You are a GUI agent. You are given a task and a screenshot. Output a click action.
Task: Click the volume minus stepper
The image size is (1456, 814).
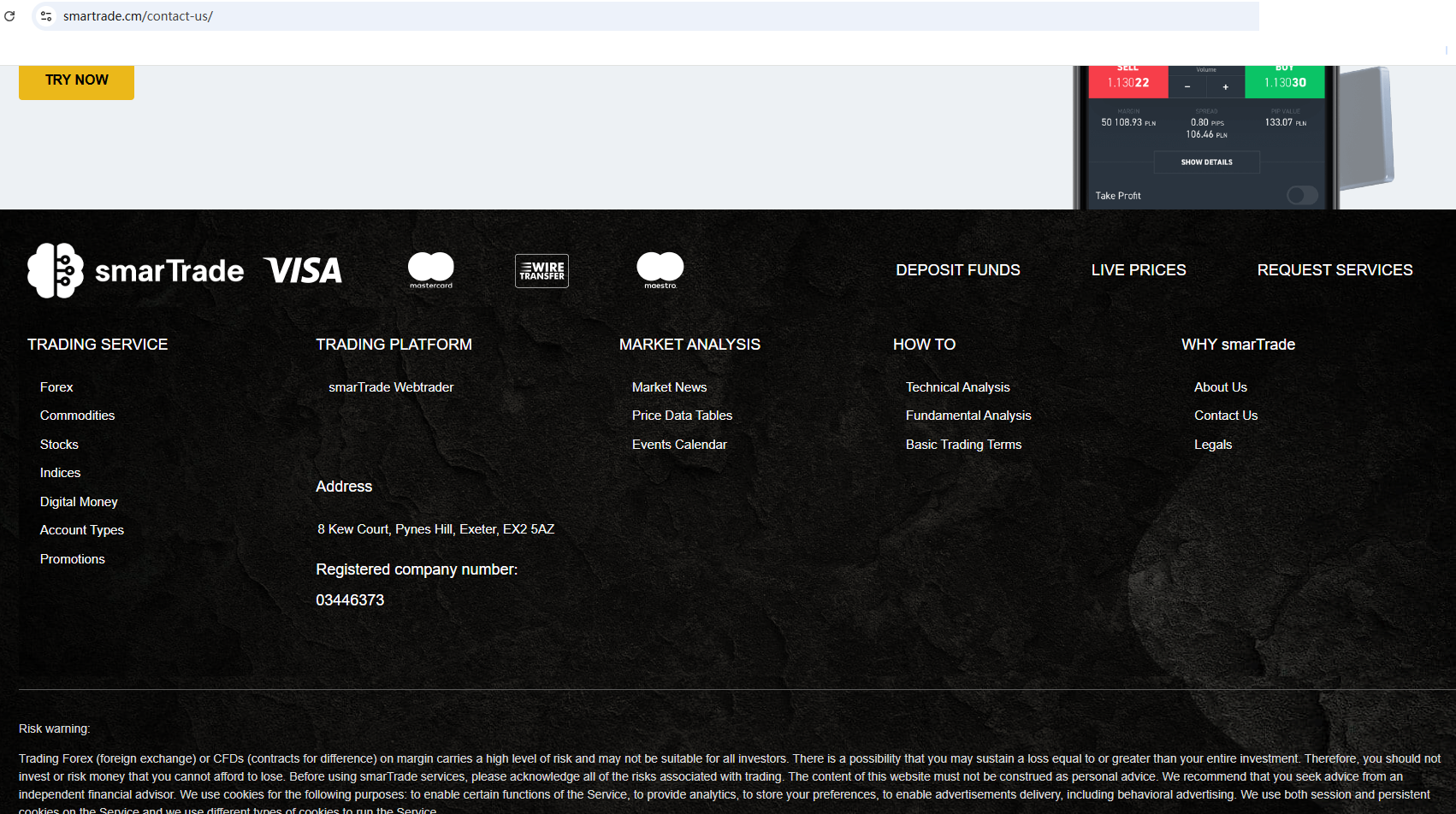pyautogui.click(x=1187, y=86)
